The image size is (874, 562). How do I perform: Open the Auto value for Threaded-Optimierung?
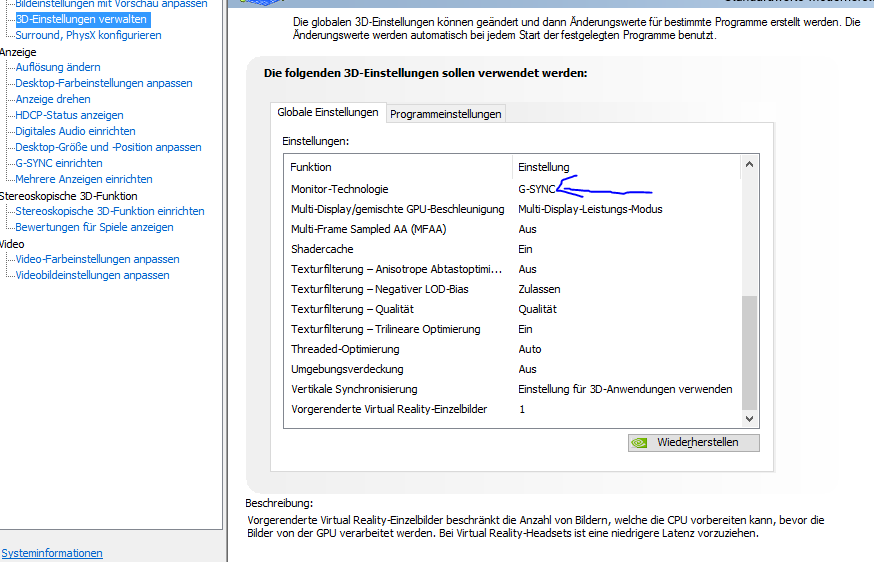(530, 350)
